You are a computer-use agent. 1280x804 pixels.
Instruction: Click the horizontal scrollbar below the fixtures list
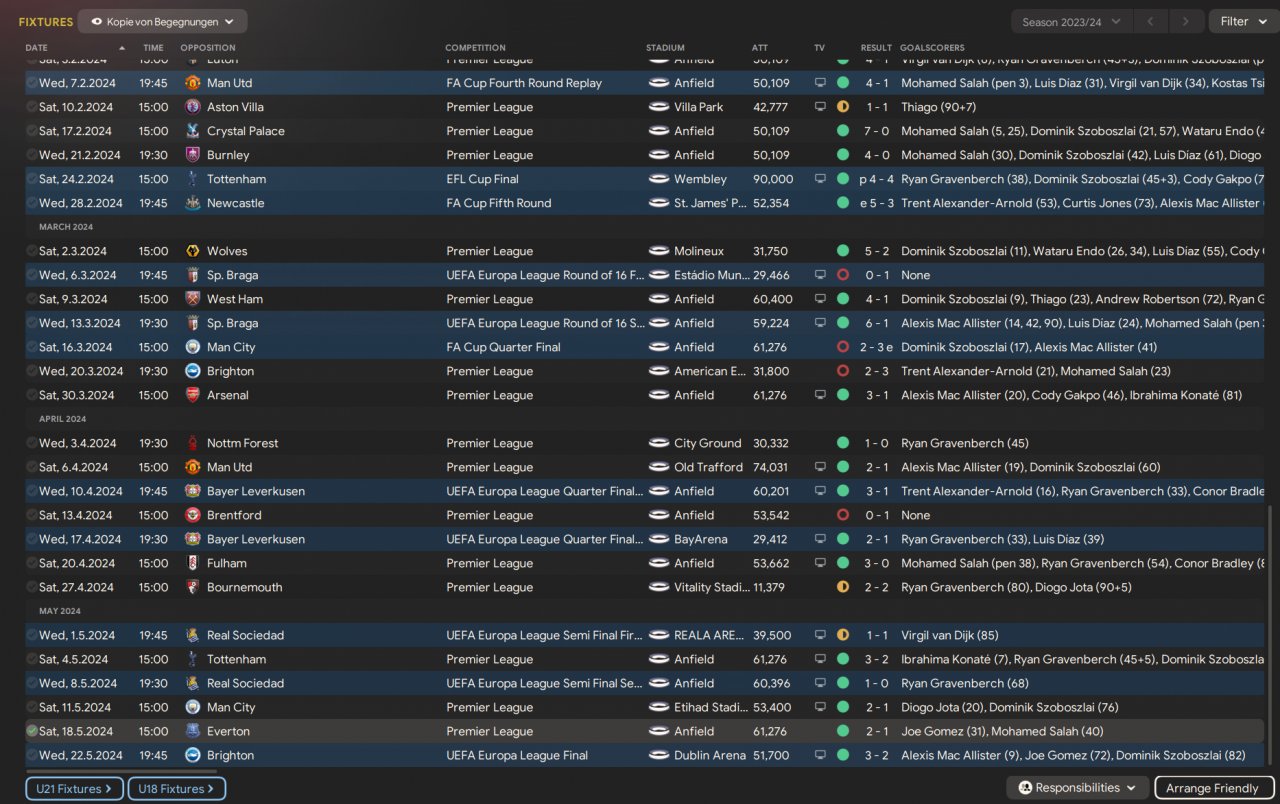[x=121, y=771]
